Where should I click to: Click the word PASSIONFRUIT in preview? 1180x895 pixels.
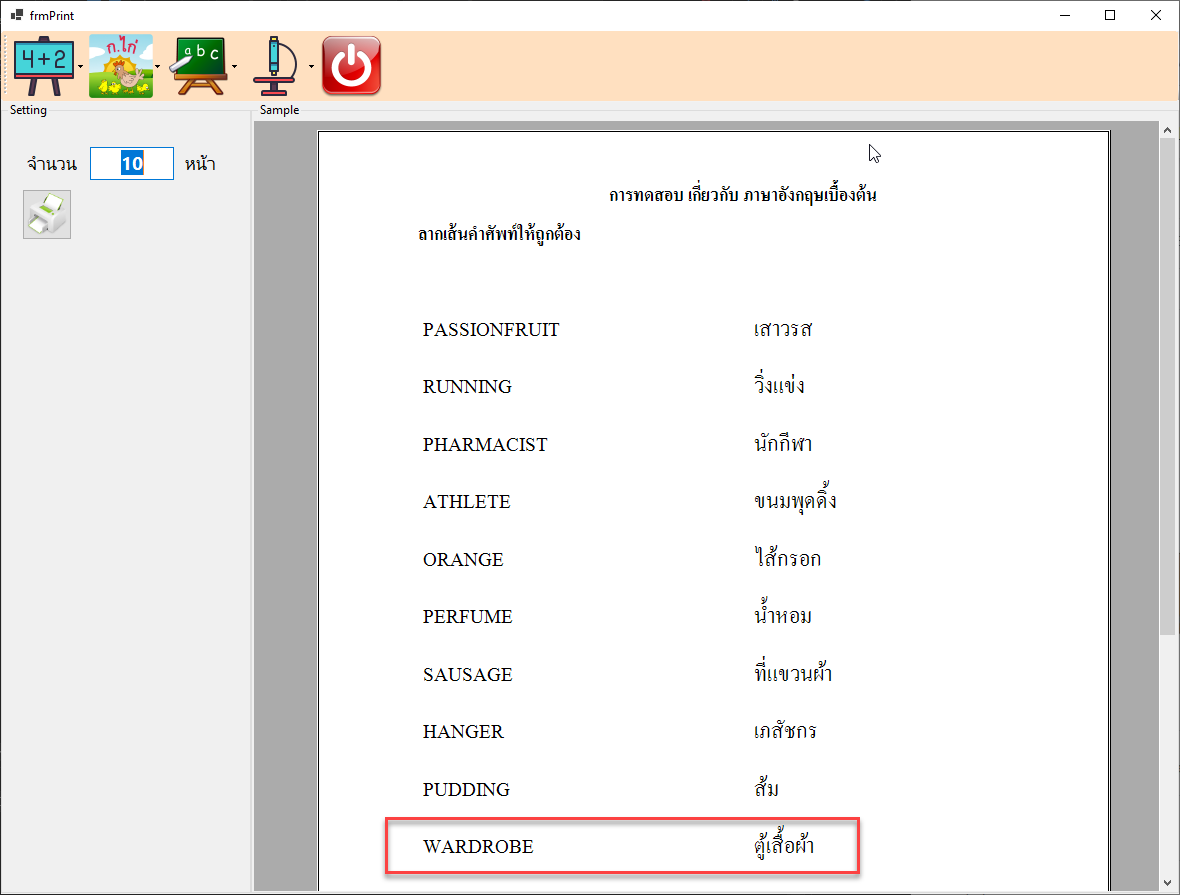pyautogui.click(x=491, y=330)
